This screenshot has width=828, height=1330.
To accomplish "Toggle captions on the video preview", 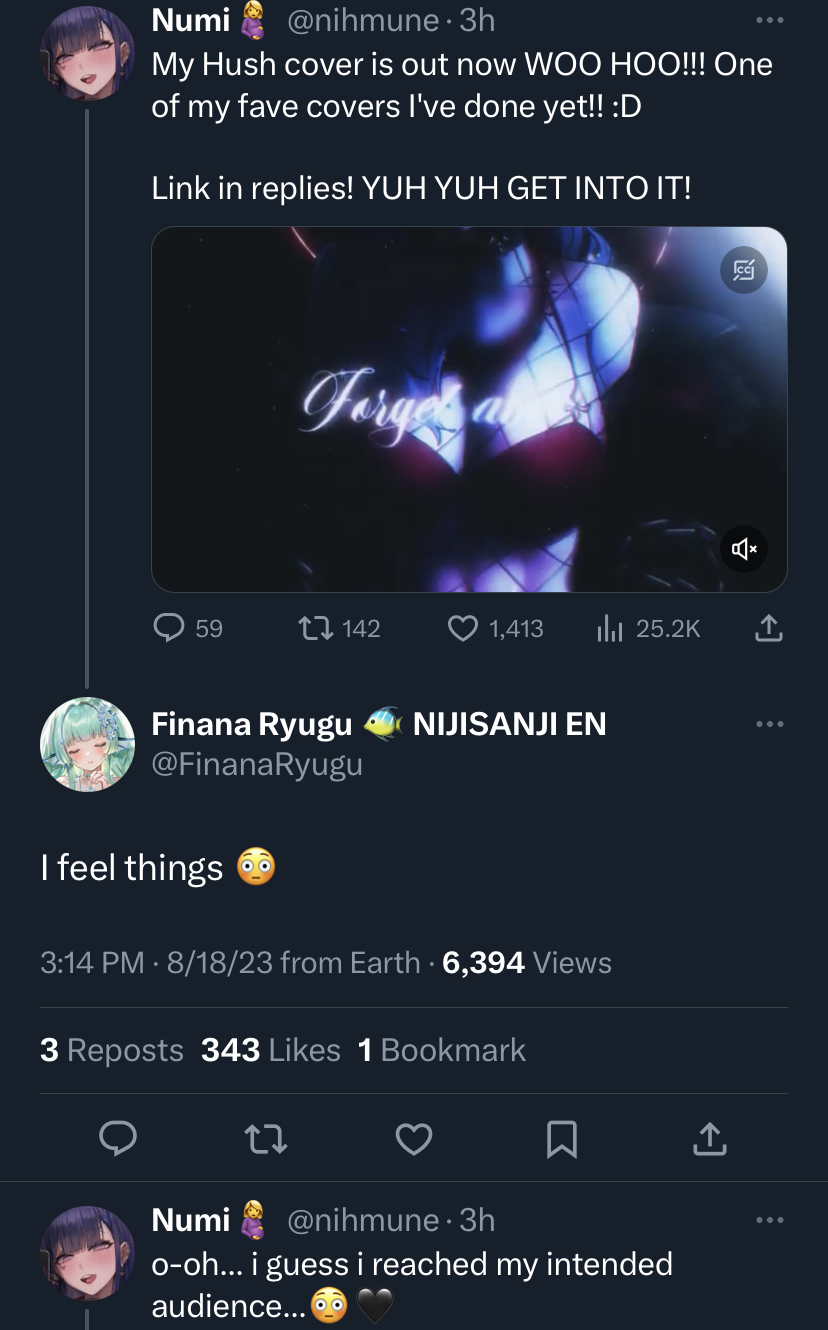I will [x=744, y=270].
